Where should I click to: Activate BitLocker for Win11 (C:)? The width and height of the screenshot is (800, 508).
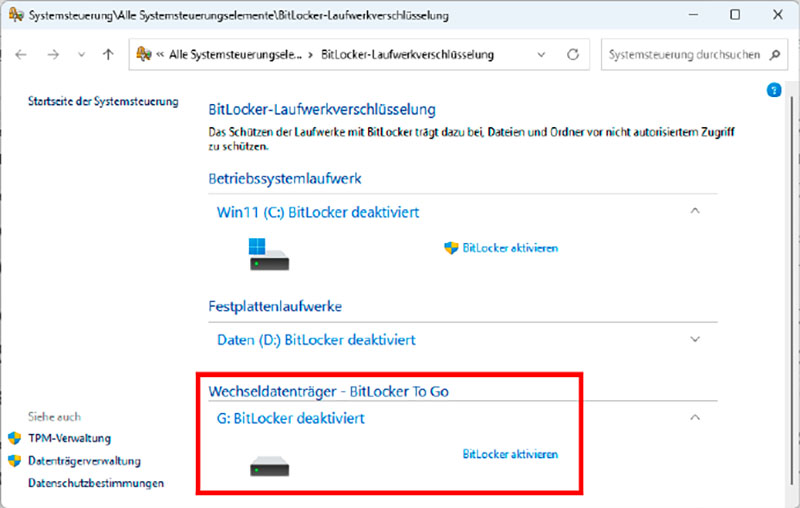(x=510, y=248)
